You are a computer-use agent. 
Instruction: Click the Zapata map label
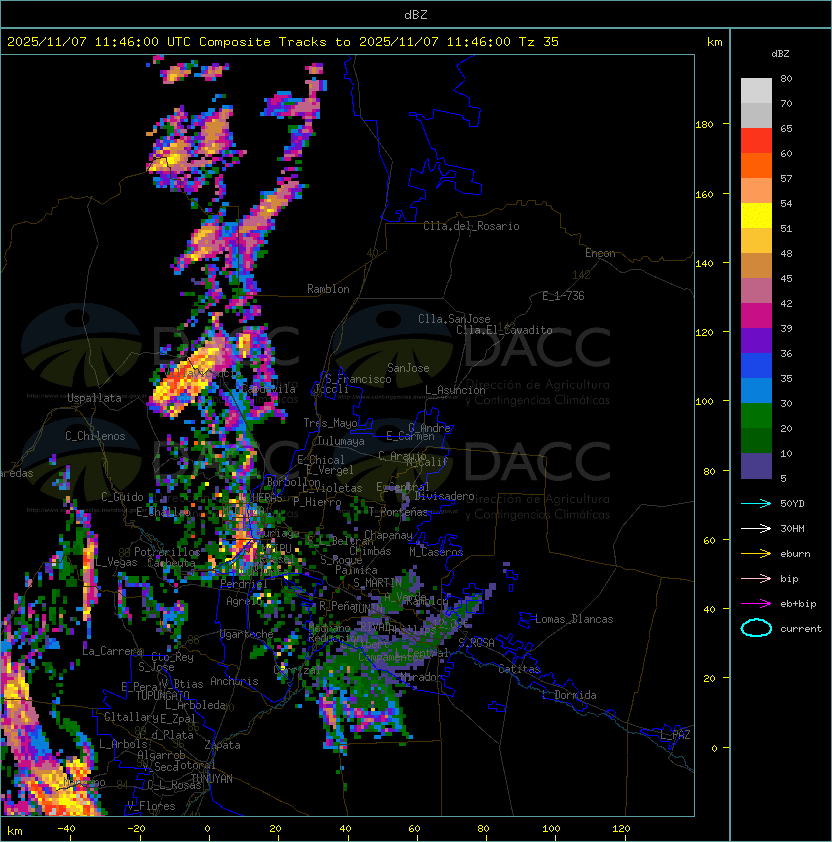[222, 745]
